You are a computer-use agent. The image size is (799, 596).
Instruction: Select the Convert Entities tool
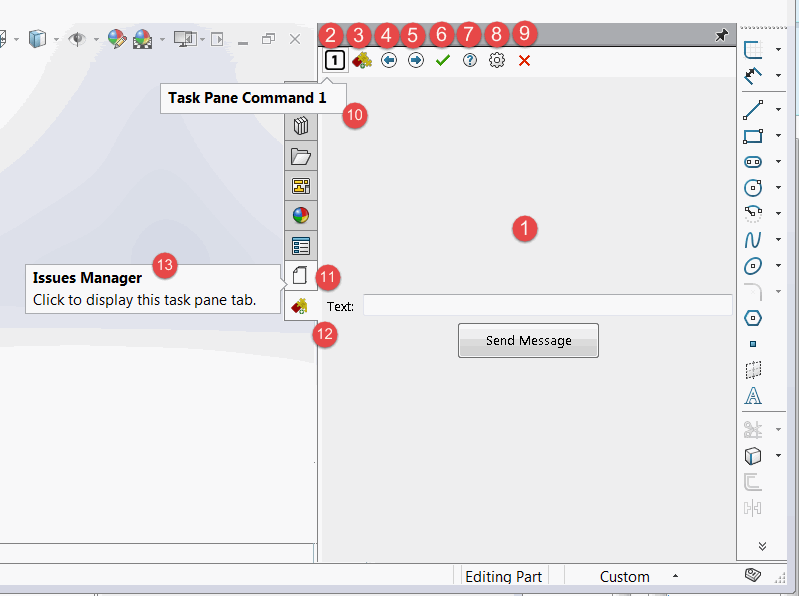click(753, 455)
